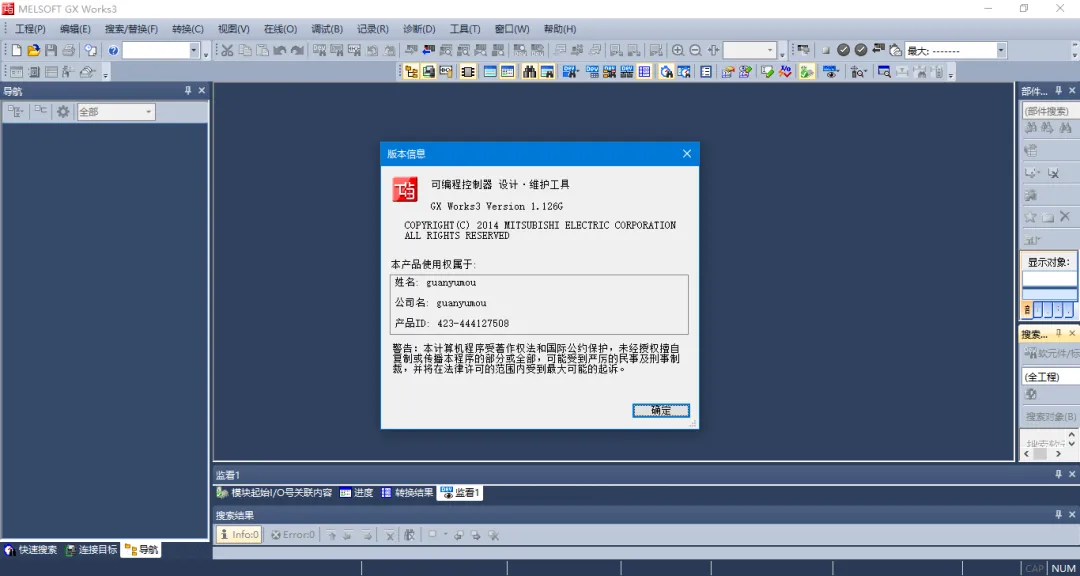Click the Zoom out magnifier icon
This screenshot has height=576, width=1080.
click(696, 50)
